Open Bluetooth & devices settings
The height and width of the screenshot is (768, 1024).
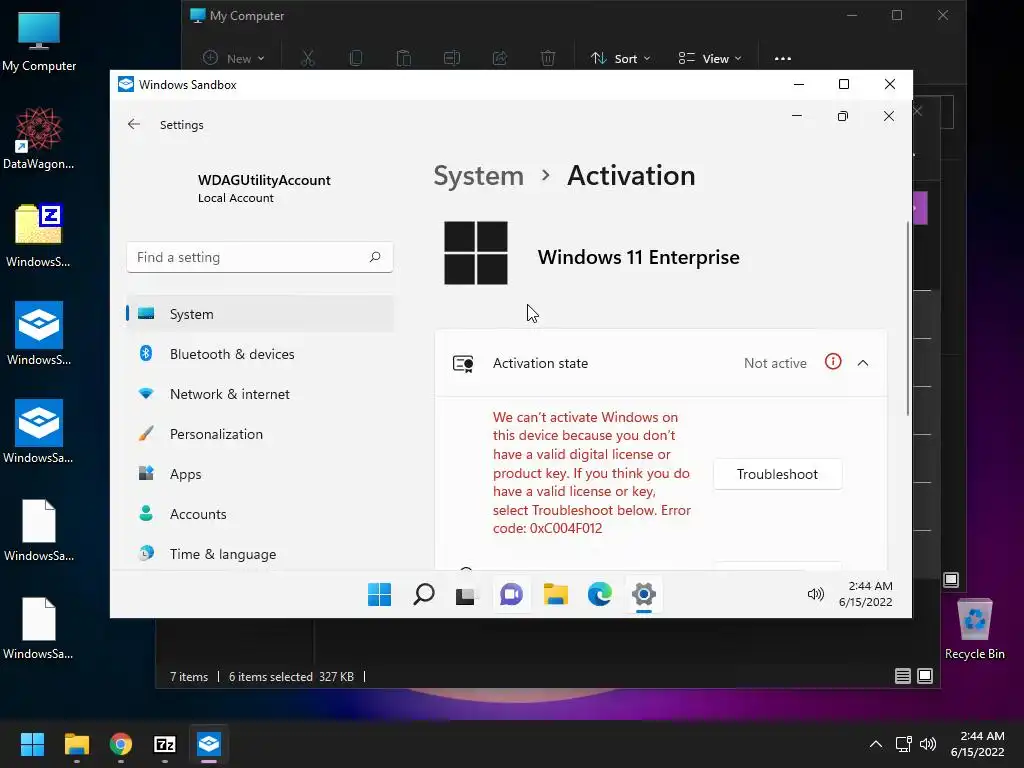260,354
